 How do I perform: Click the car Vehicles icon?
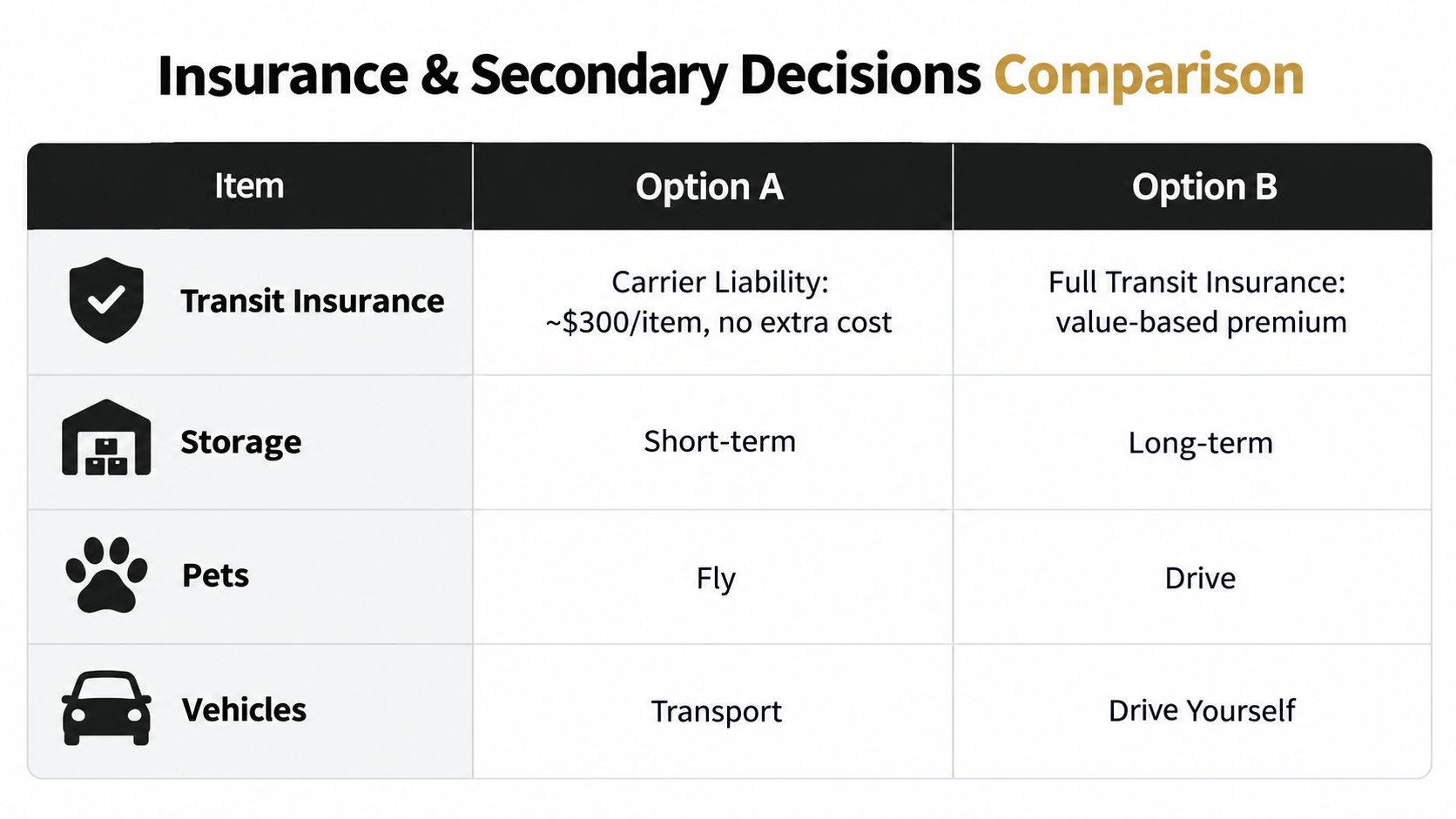[x=106, y=708]
